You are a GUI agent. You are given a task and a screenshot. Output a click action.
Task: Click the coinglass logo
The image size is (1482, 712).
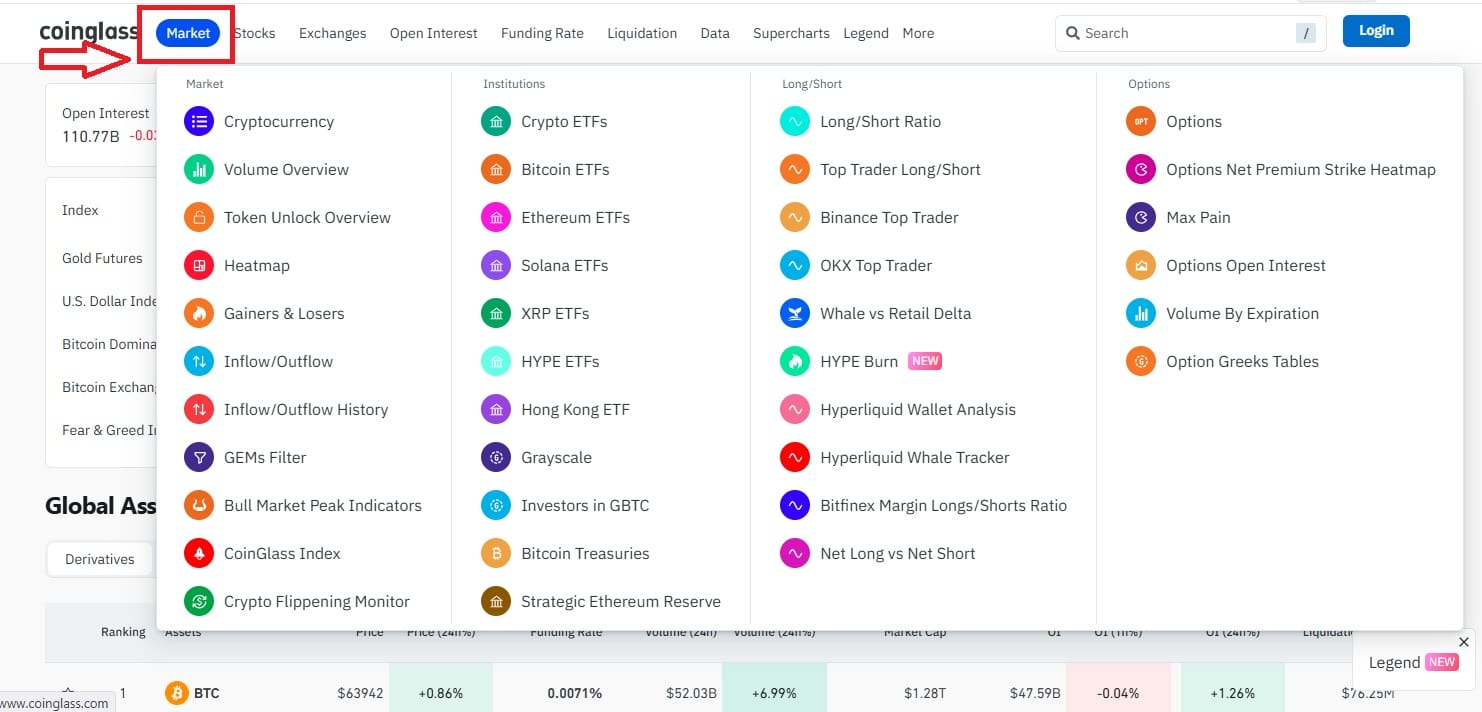coord(88,32)
